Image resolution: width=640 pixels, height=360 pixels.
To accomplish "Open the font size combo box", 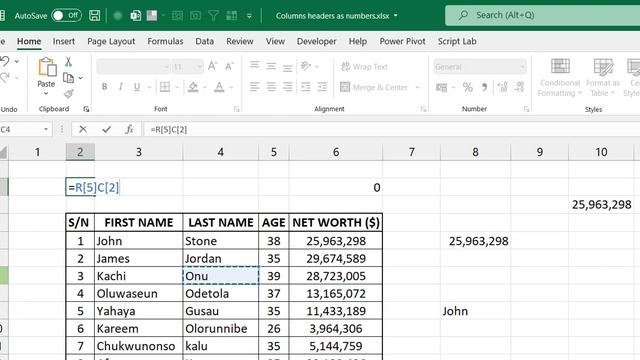I will tap(187, 67).
